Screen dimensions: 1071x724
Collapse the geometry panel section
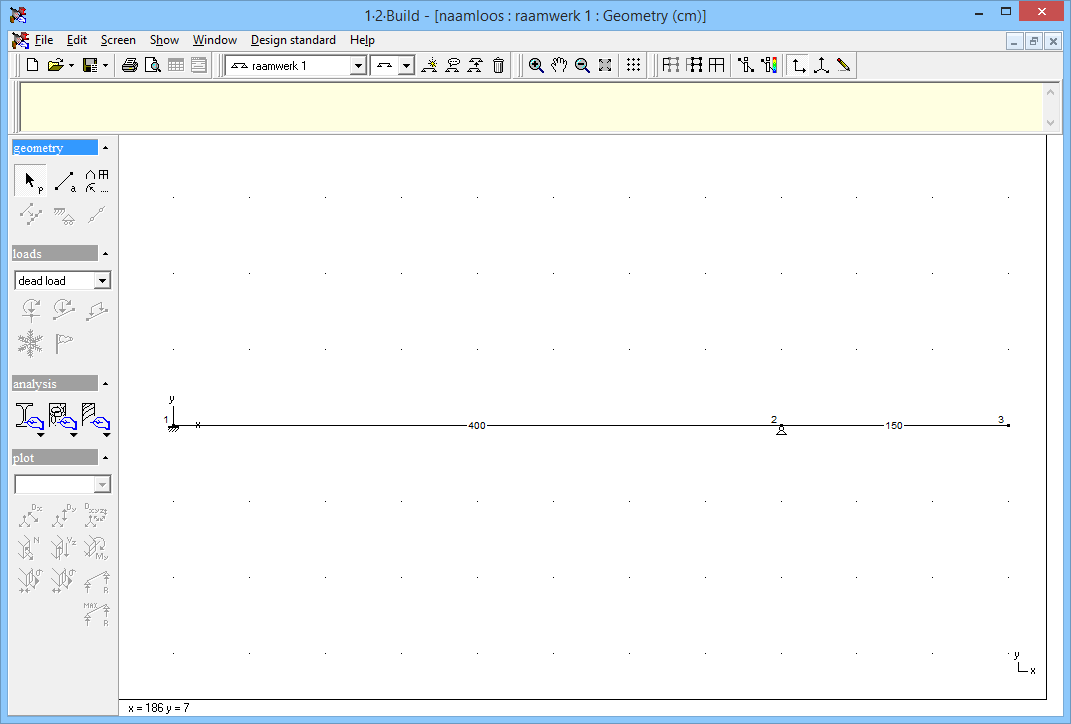point(105,148)
